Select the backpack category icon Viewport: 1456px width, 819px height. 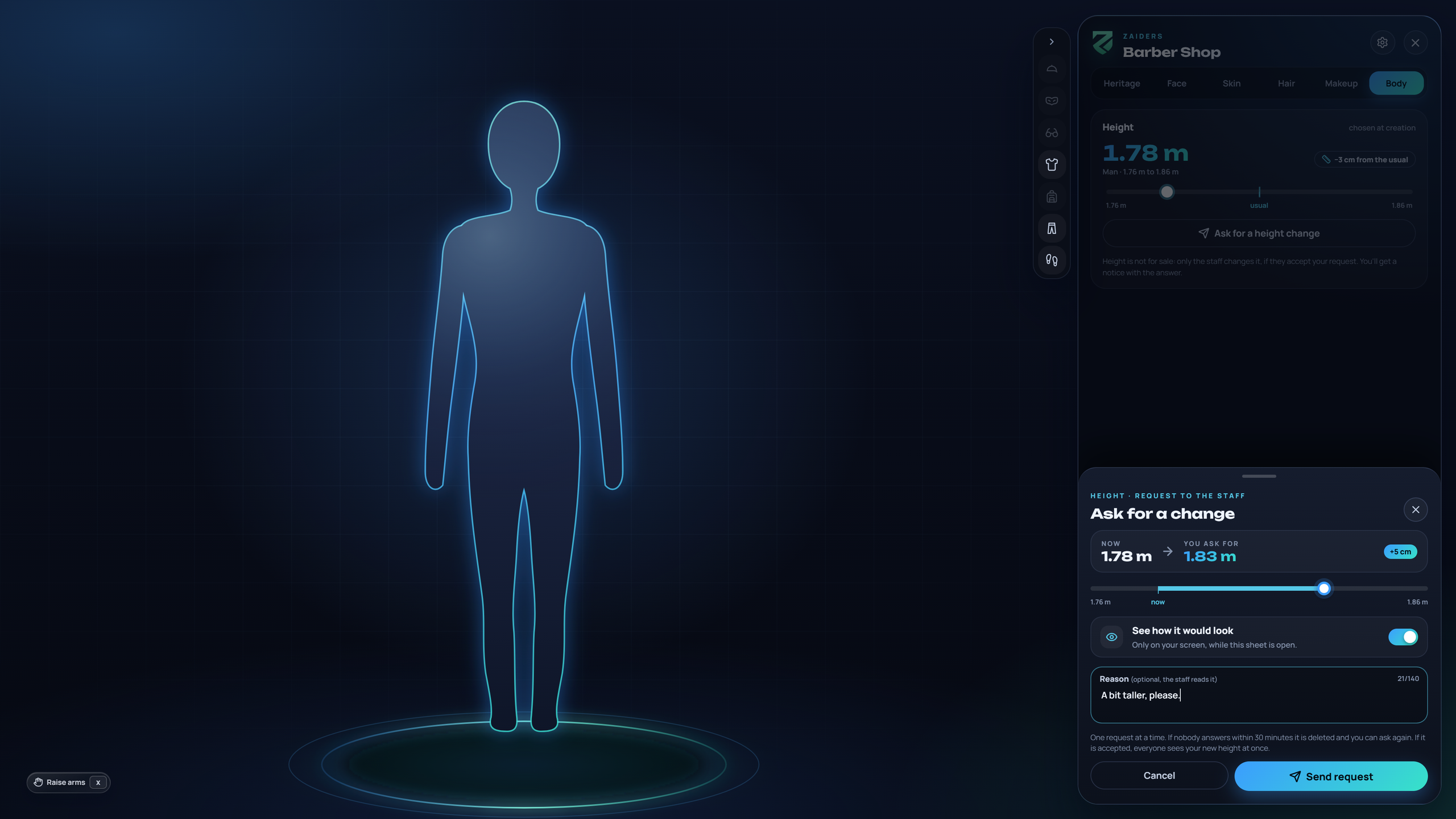pos(1052,196)
